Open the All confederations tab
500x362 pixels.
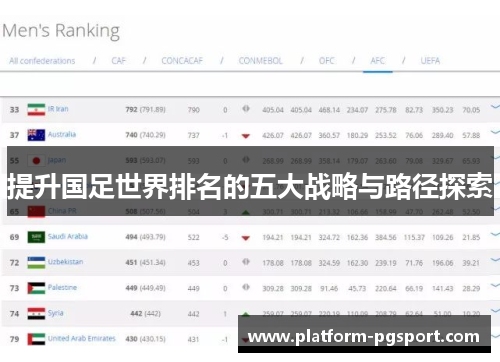pos(42,61)
